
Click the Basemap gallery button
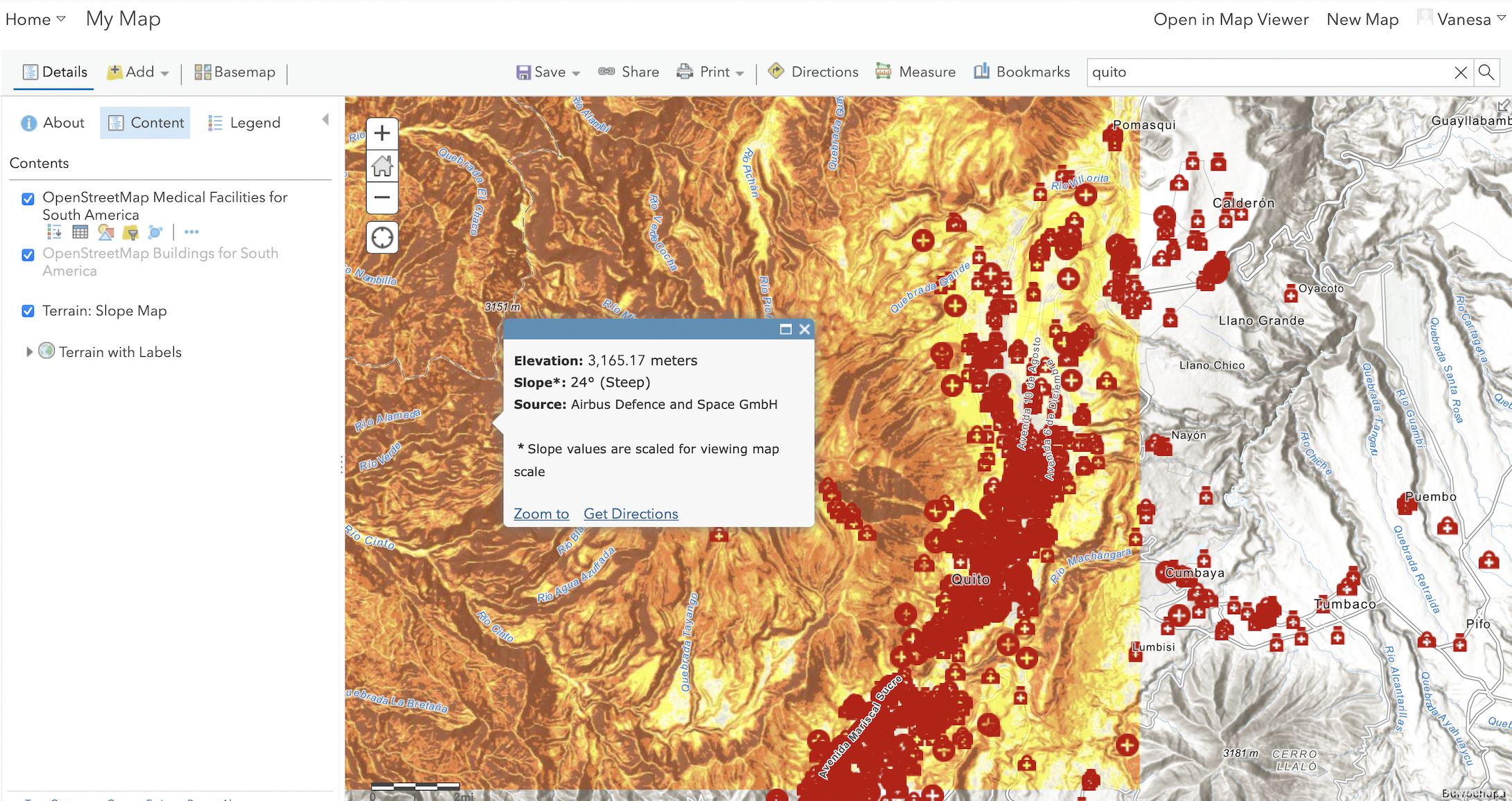[234, 71]
